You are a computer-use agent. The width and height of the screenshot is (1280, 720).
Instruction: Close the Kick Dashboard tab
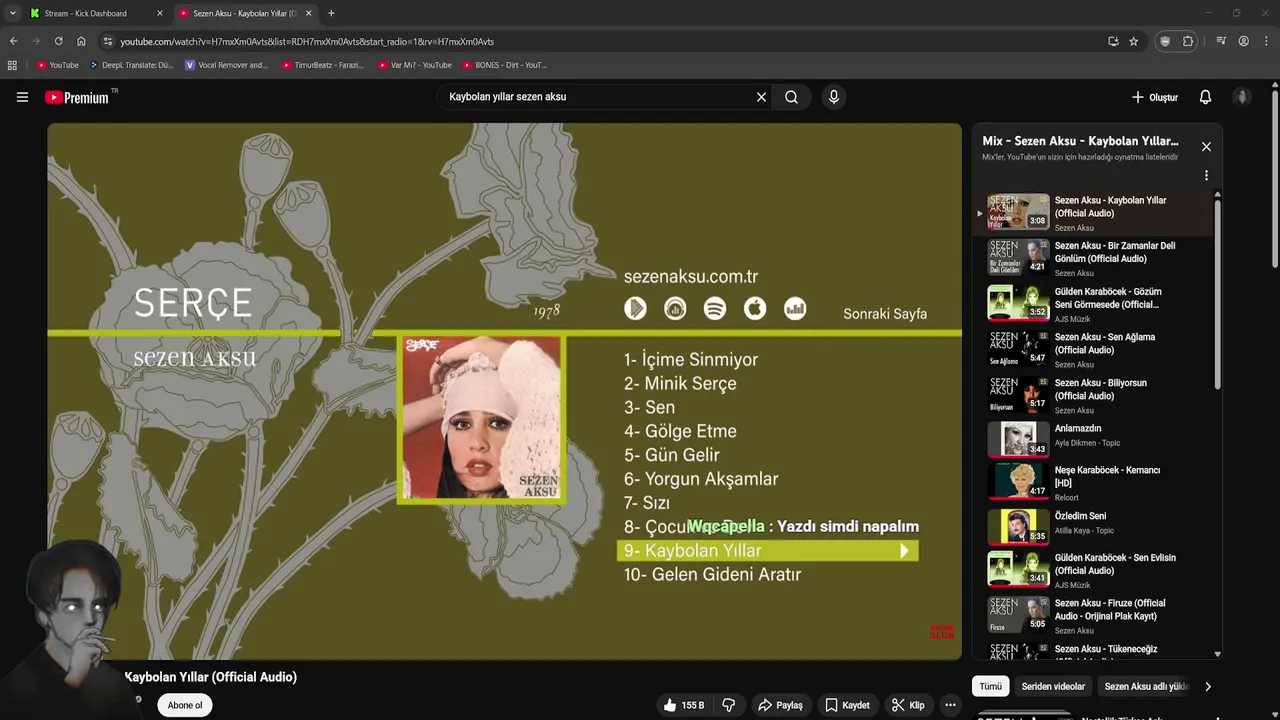tap(159, 13)
